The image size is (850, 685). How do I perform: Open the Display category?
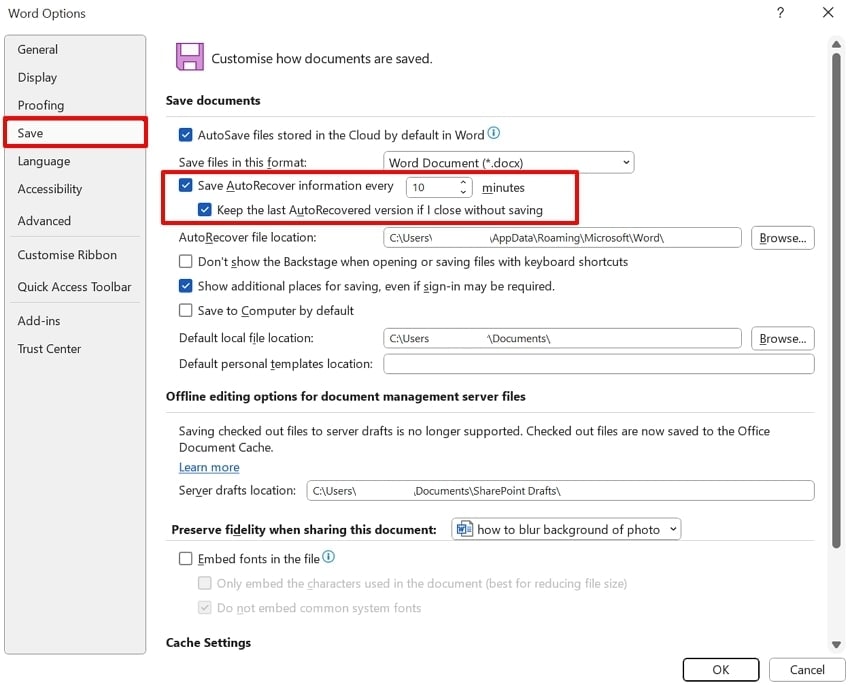(x=75, y=77)
